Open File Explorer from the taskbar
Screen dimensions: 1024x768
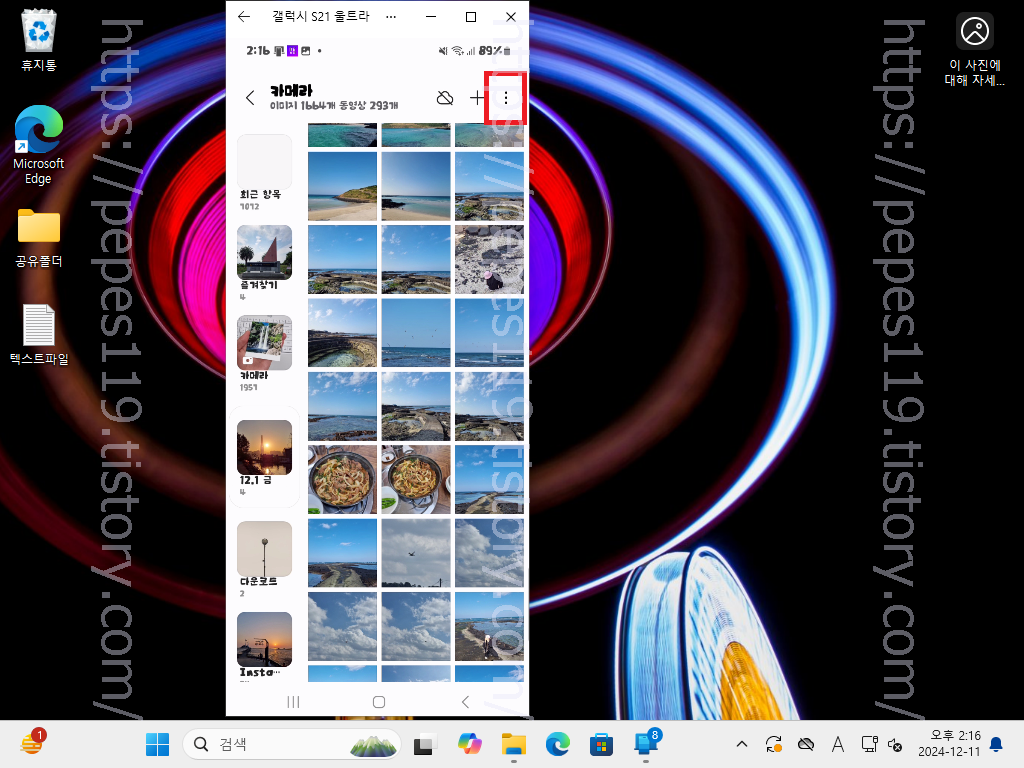pyautogui.click(x=514, y=744)
